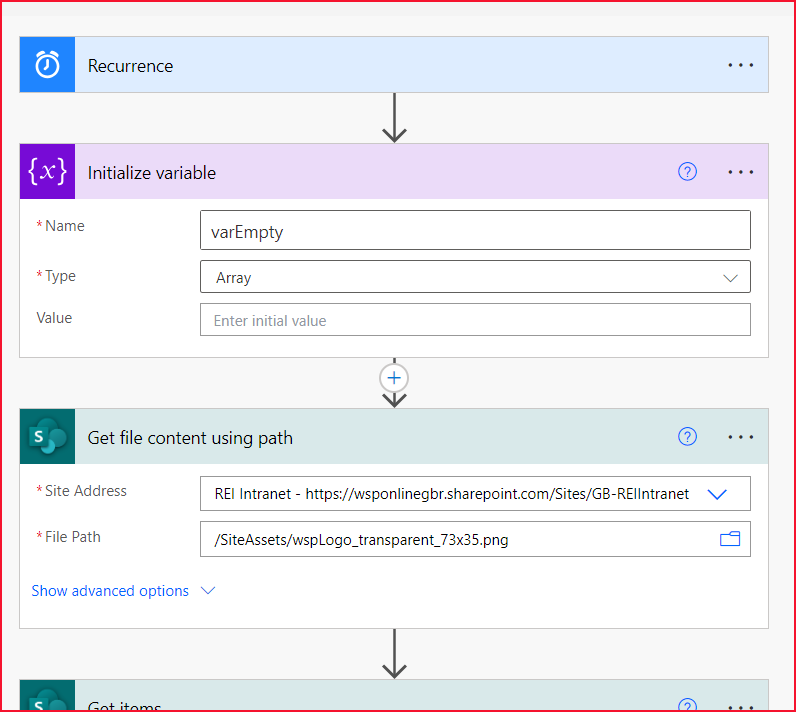Expand the Site Address dropdown
796x712 pixels.
coord(717,494)
